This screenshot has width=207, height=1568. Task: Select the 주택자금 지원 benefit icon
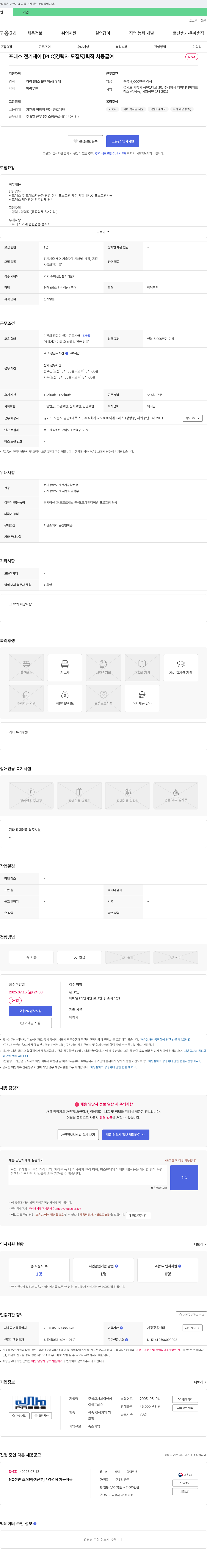(x=26, y=698)
